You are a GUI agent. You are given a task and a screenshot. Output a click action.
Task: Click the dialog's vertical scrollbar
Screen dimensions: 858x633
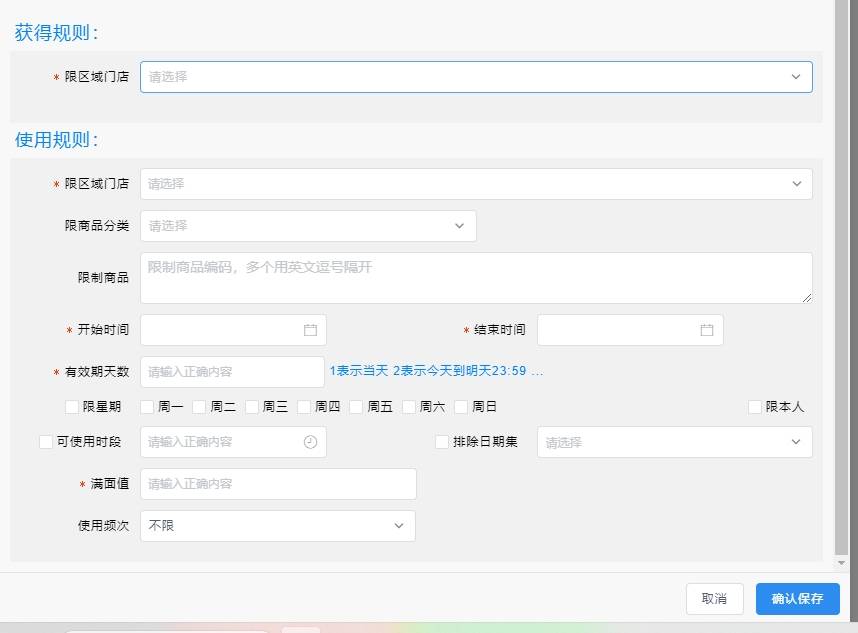point(841,276)
